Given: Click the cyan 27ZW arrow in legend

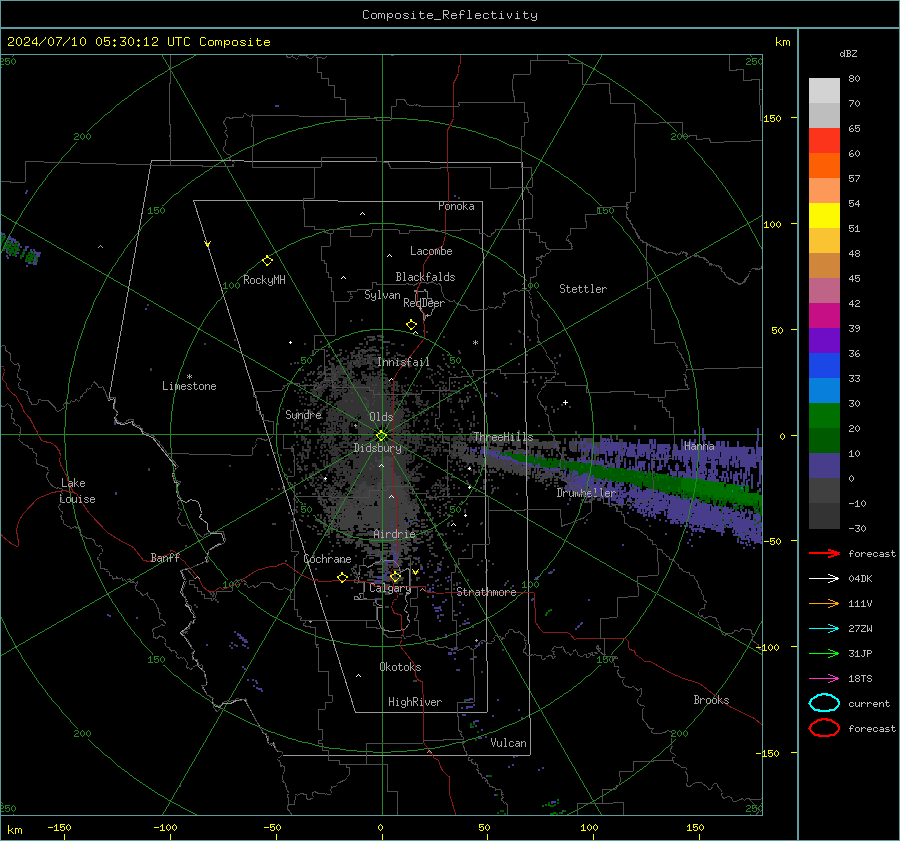Looking at the screenshot, I should pyautogui.click(x=824, y=629).
